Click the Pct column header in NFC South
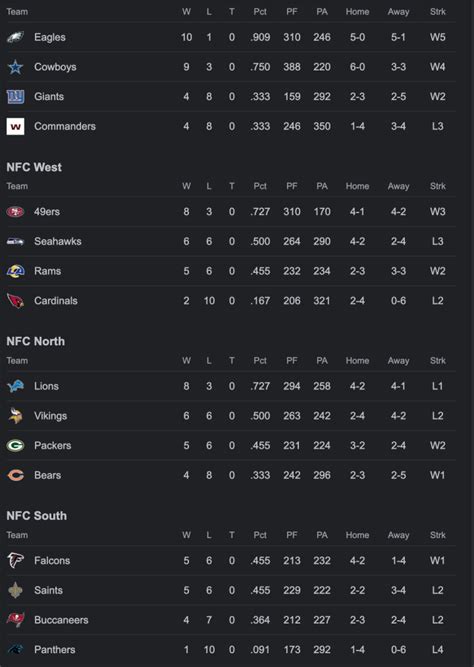Viewport: 474px width, 667px height. point(260,535)
